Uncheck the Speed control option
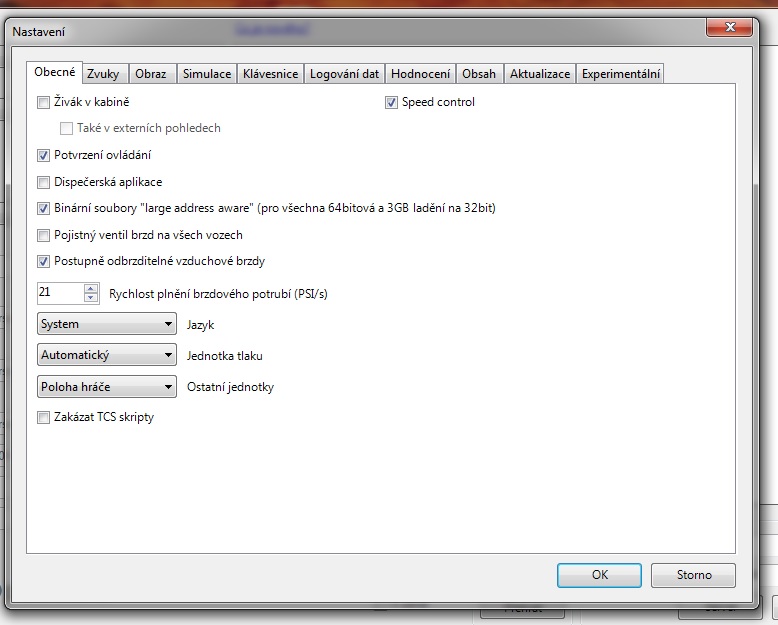778x625 pixels. click(392, 102)
